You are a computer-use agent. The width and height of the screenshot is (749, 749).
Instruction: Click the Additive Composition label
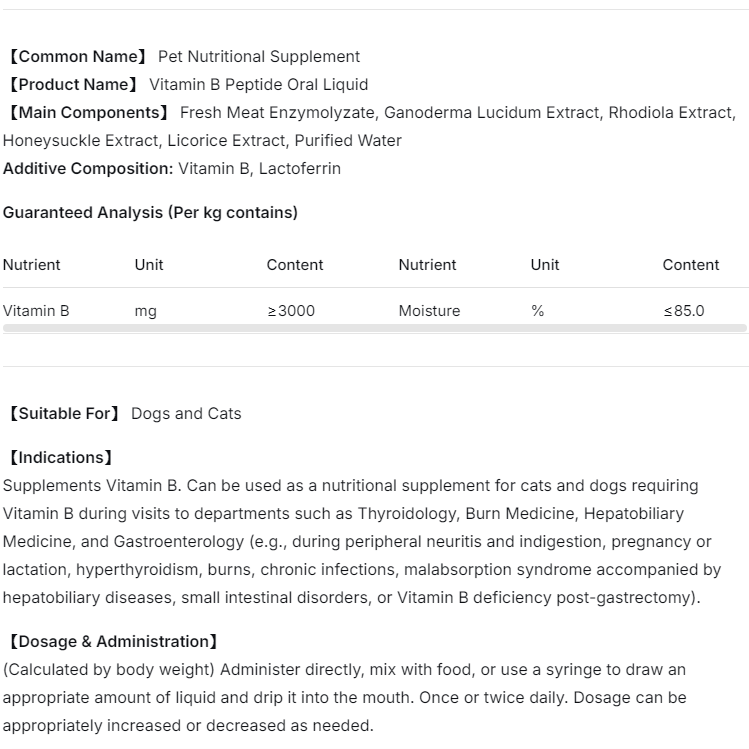[88, 168]
